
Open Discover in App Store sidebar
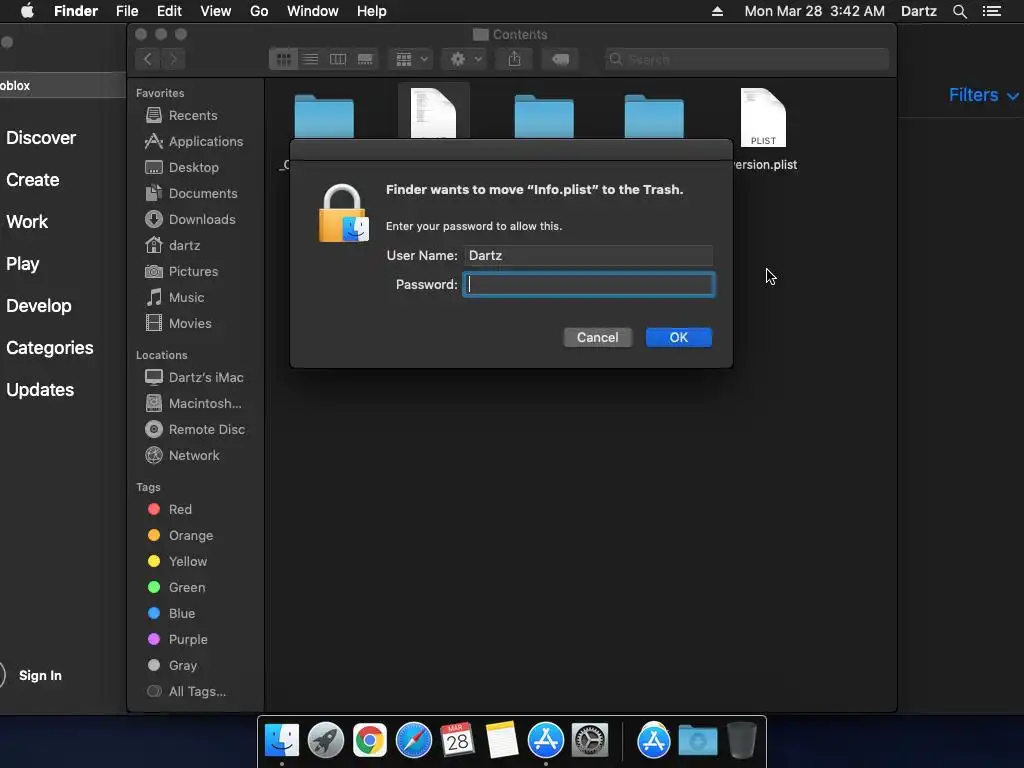coord(40,138)
